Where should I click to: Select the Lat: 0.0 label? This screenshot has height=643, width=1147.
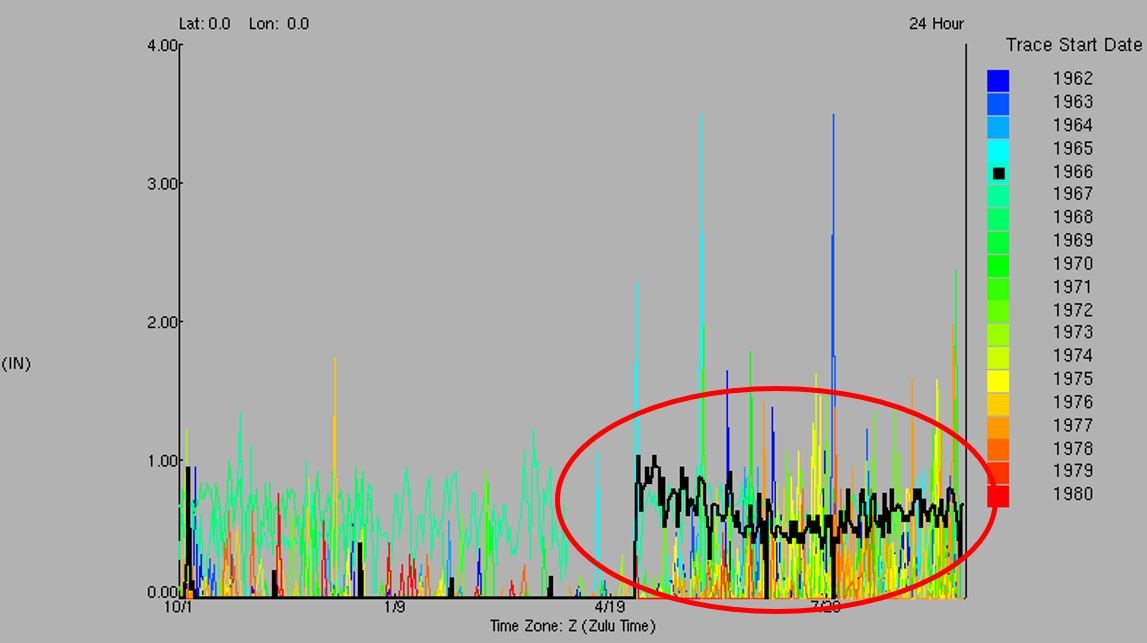[205, 24]
